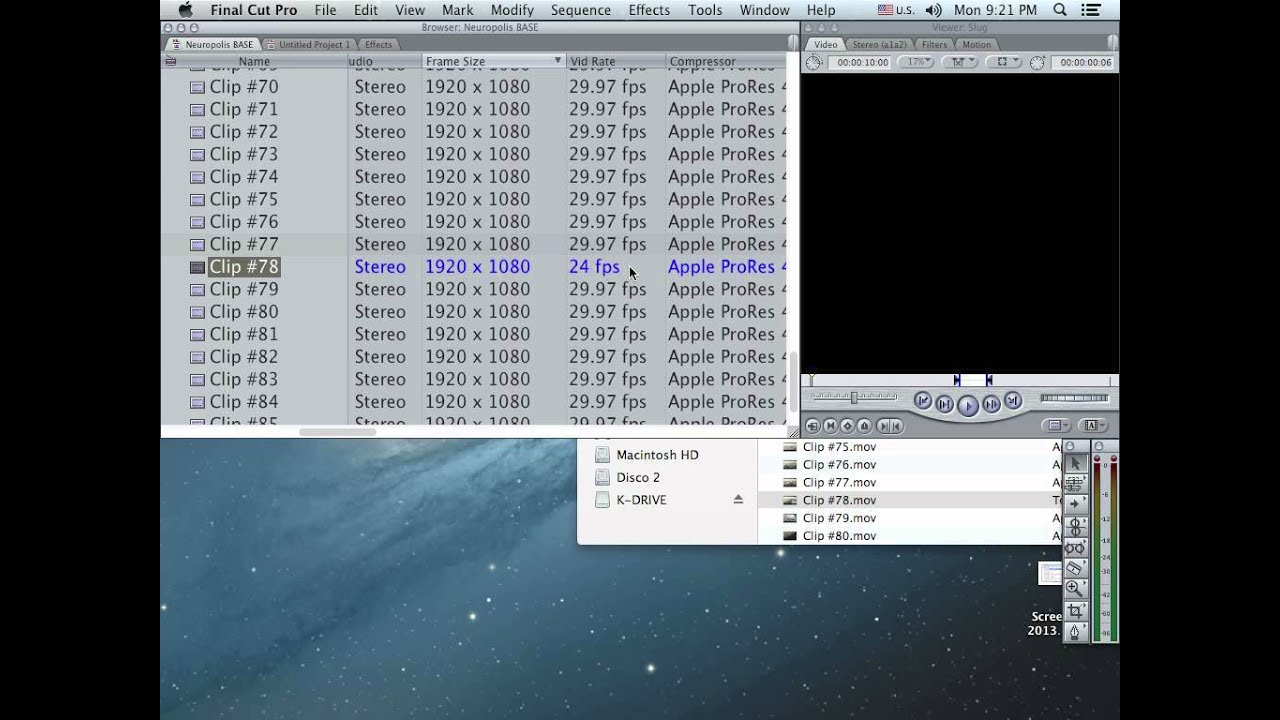Click the Viewer jog wheel control
This screenshot has height=720, width=1280.
(x=1075, y=398)
